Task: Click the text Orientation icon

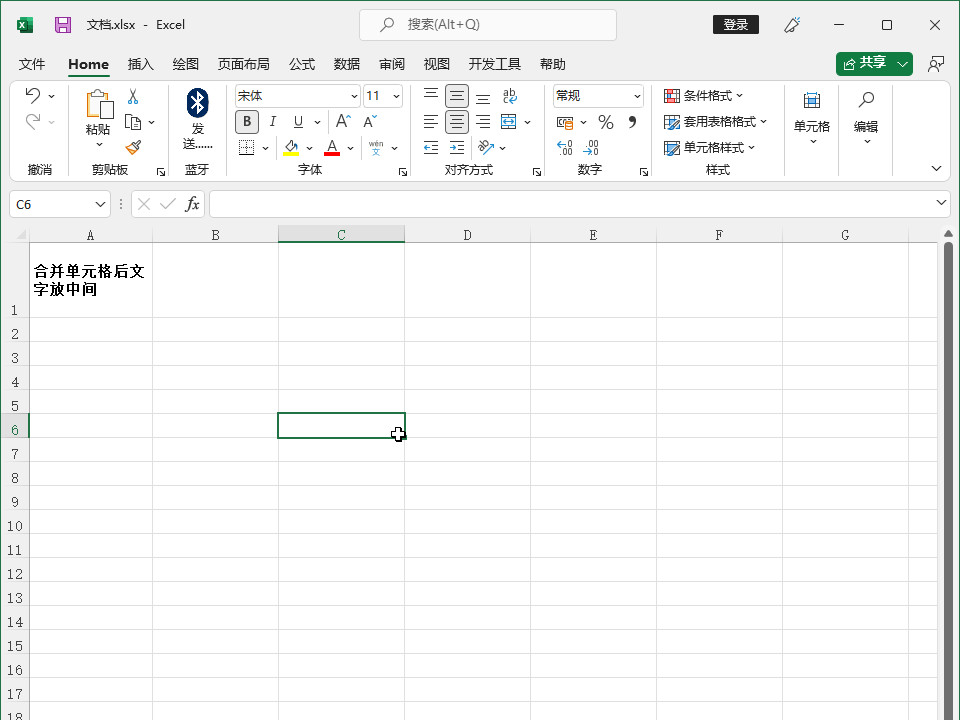Action: click(x=486, y=148)
